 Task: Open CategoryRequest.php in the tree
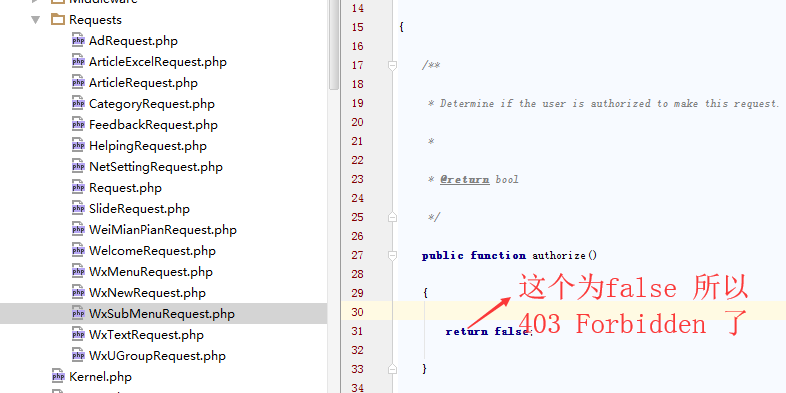tap(151, 104)
